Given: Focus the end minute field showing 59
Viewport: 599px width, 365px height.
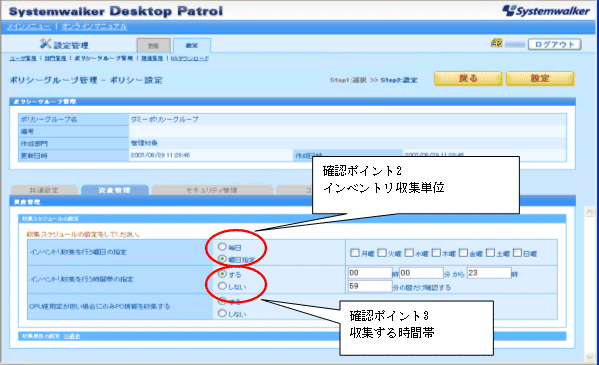Looking at the screenshot, I should point(370,286).
